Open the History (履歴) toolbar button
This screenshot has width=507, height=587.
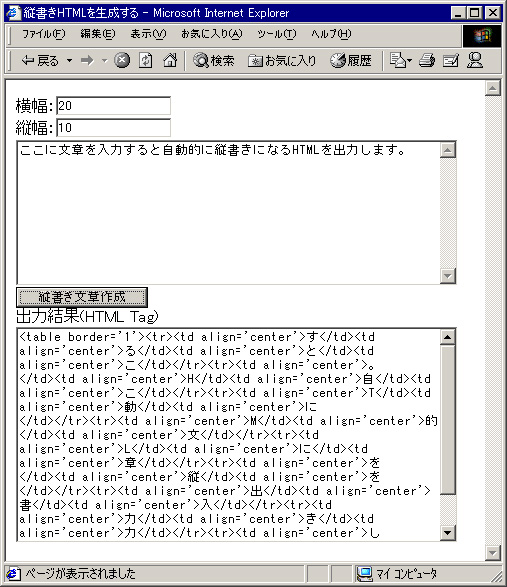pos(350,60)
